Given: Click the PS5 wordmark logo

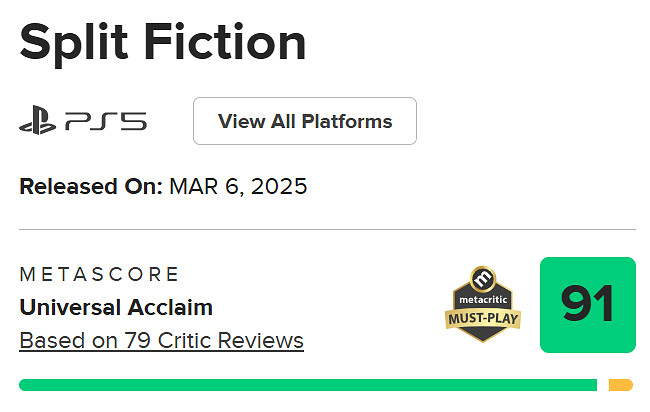Looking at the screenshot, I should coord(105,123).
